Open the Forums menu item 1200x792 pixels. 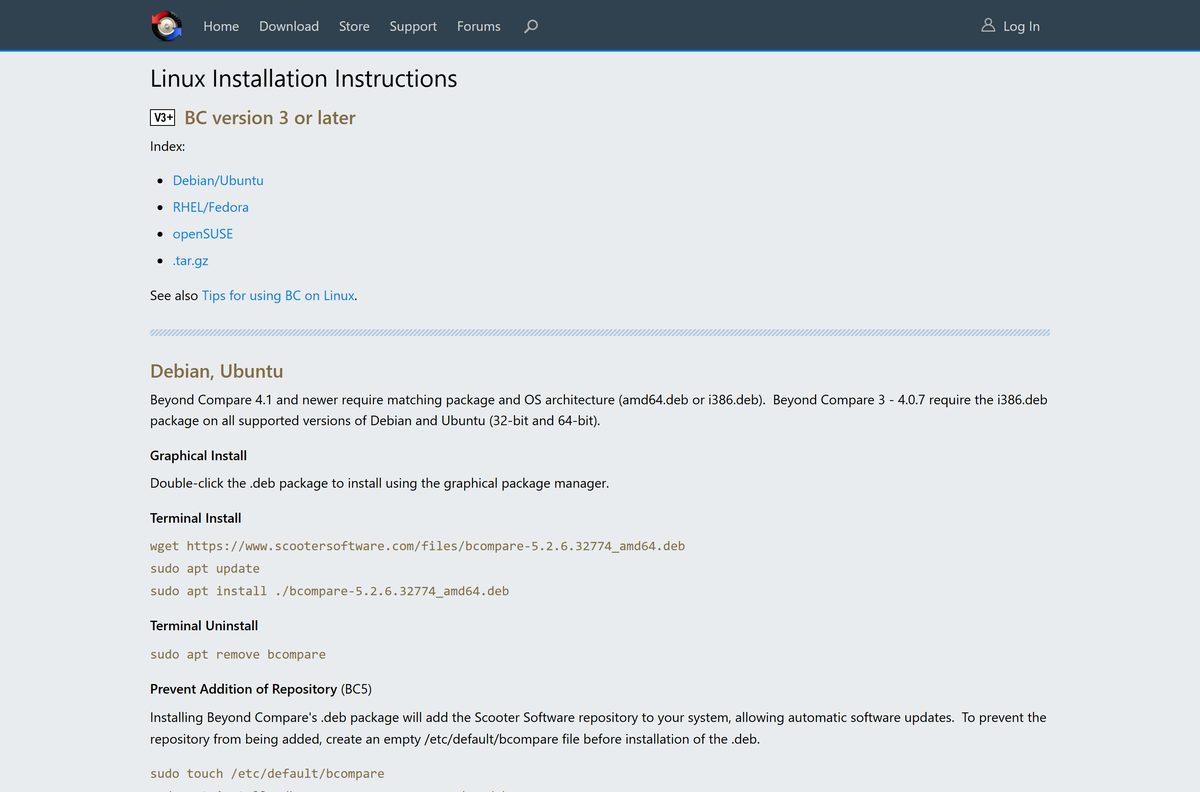[479, 26]
